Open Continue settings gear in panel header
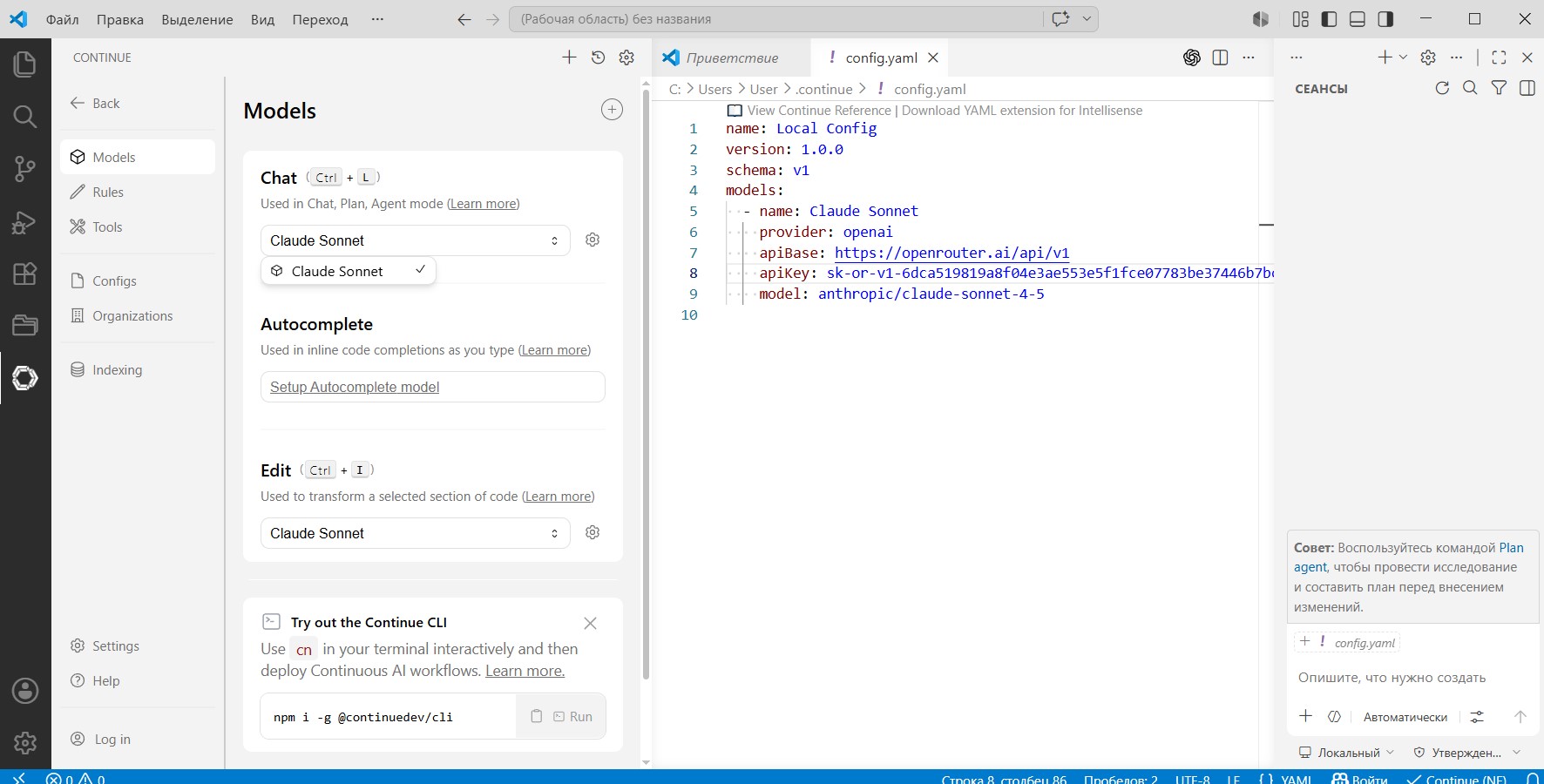 click(x=626, y=57)
